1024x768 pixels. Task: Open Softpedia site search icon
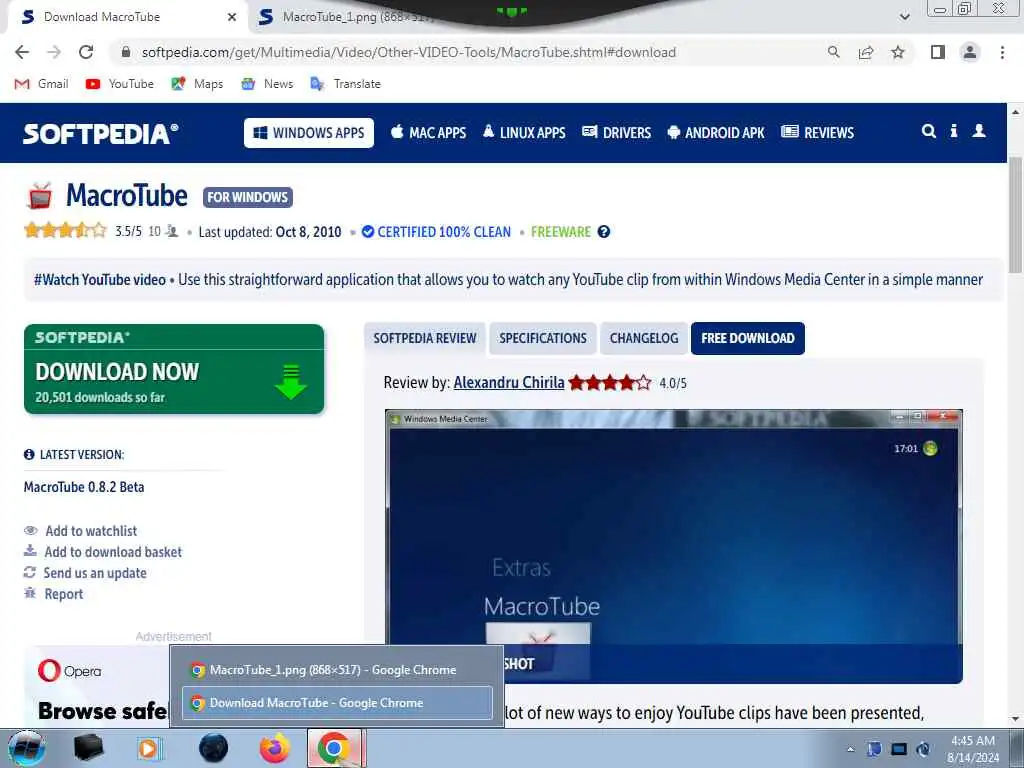click(929, 131)
